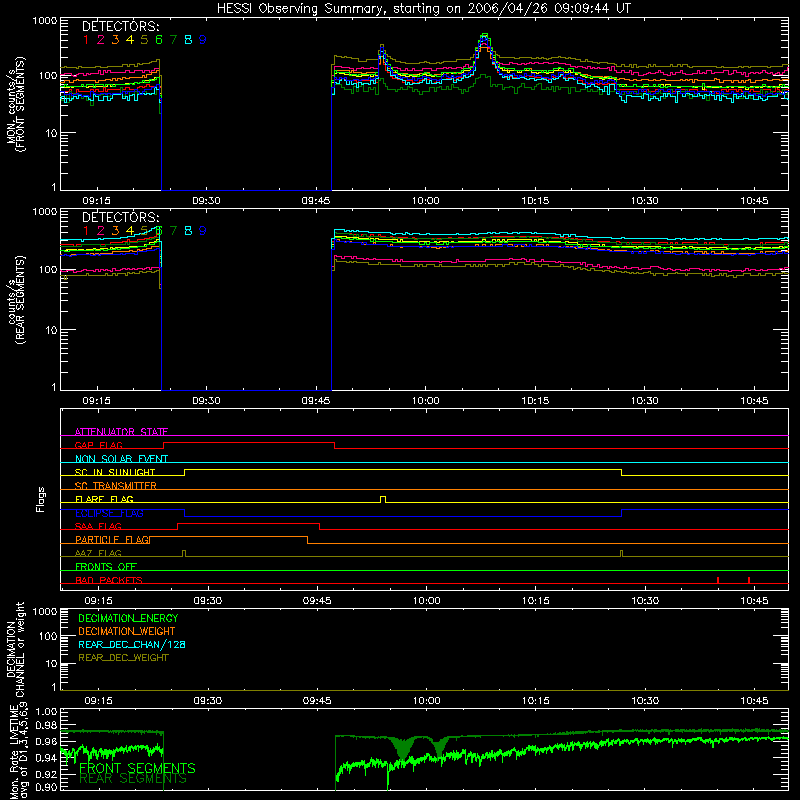The height and width of the screenshot is (800, 800).
Task: Click the 10:15 tick in rear segments plot
Action: coord(535,401)
